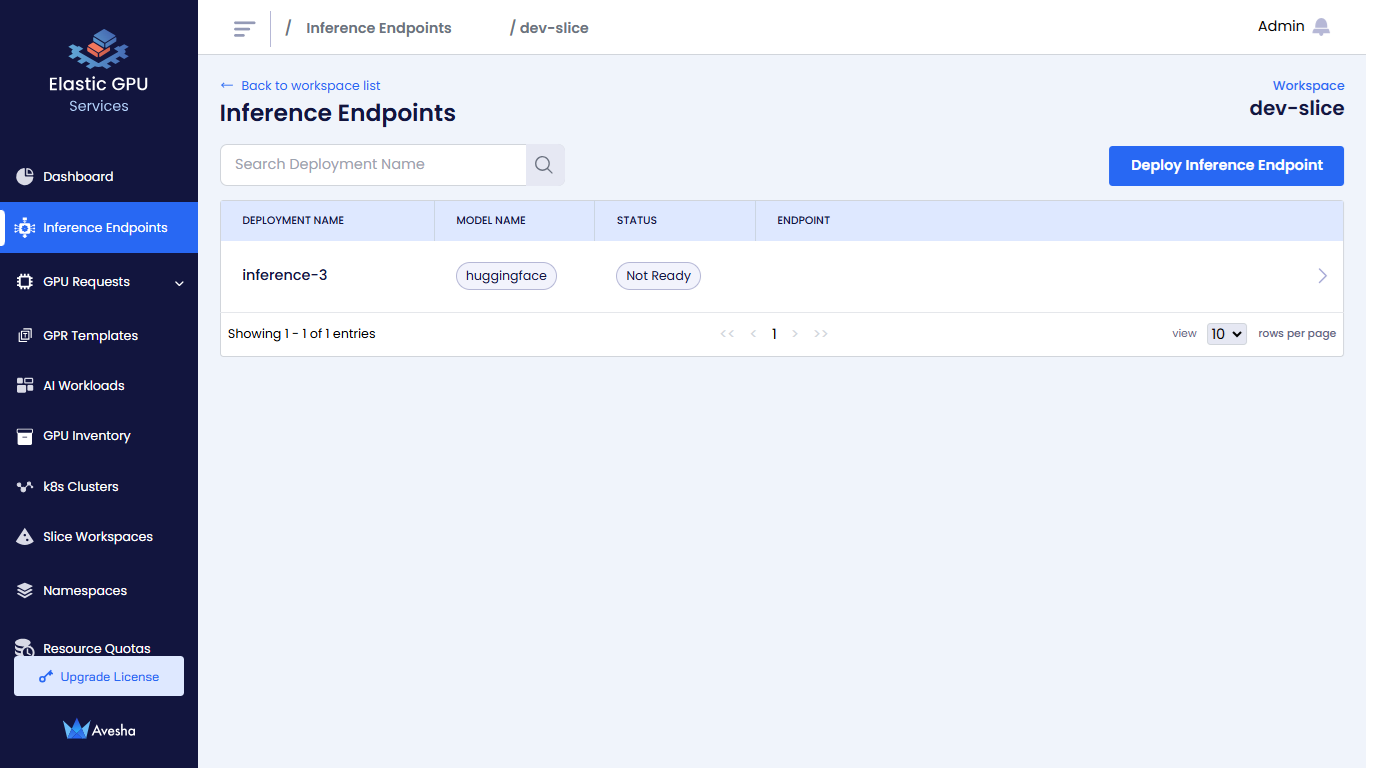Open Namespaces in the sidebar
Viewport: 1375px width, 782px height.
pyautogui.click(x=99, y=591)
